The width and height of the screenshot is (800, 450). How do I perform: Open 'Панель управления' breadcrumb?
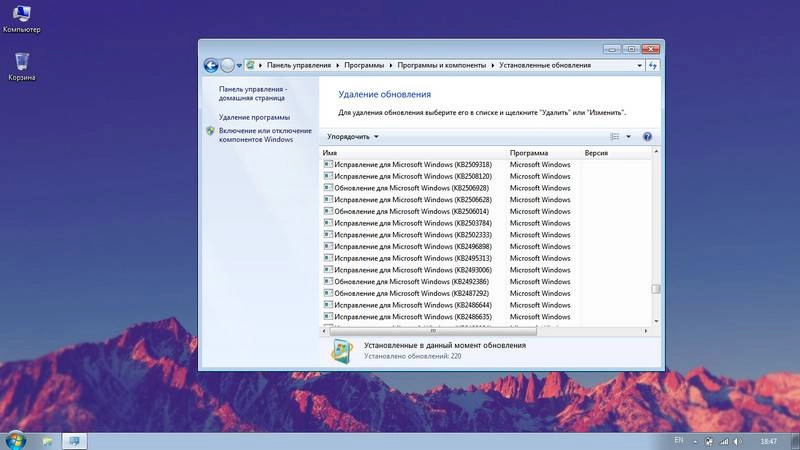[x=298, y=65]
